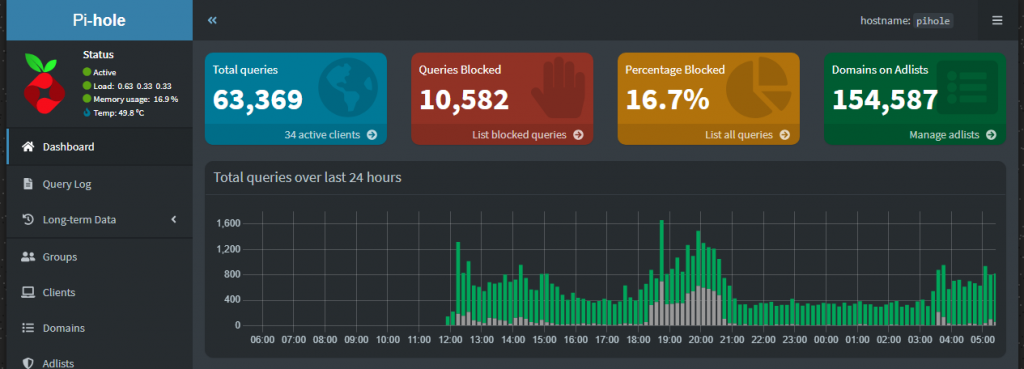The height and width of the screenshot is (369, 1024).
Task: Click the first chart bar at 12:00
Action: point(447,321)
